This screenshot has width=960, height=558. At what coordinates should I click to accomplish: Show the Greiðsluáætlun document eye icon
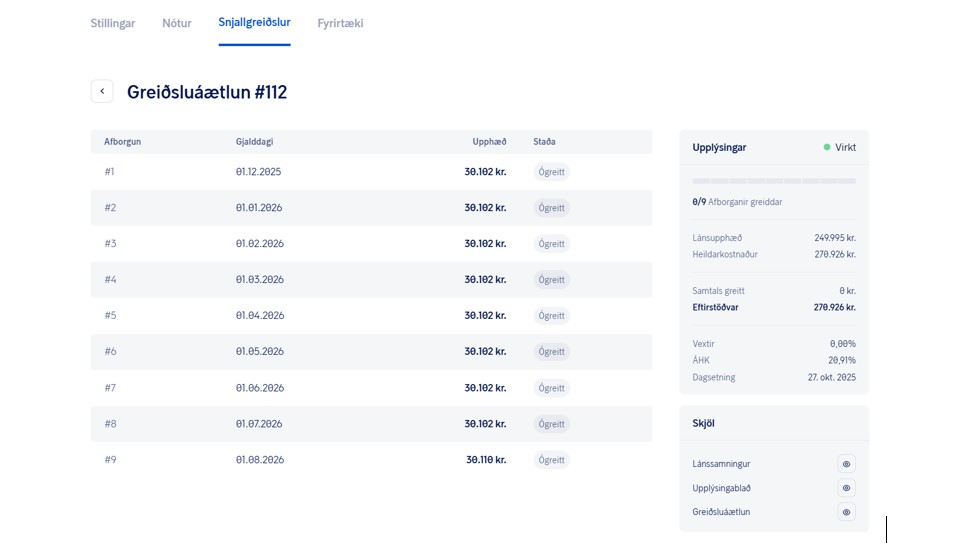pos(846,512)
